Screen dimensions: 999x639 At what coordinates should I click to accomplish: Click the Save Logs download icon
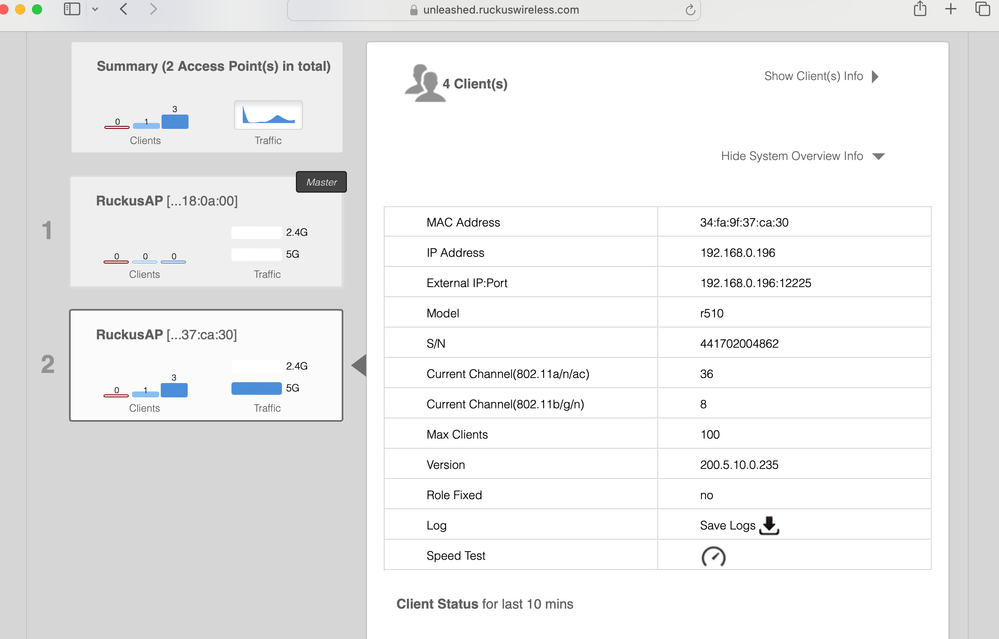tap(768, 525)
